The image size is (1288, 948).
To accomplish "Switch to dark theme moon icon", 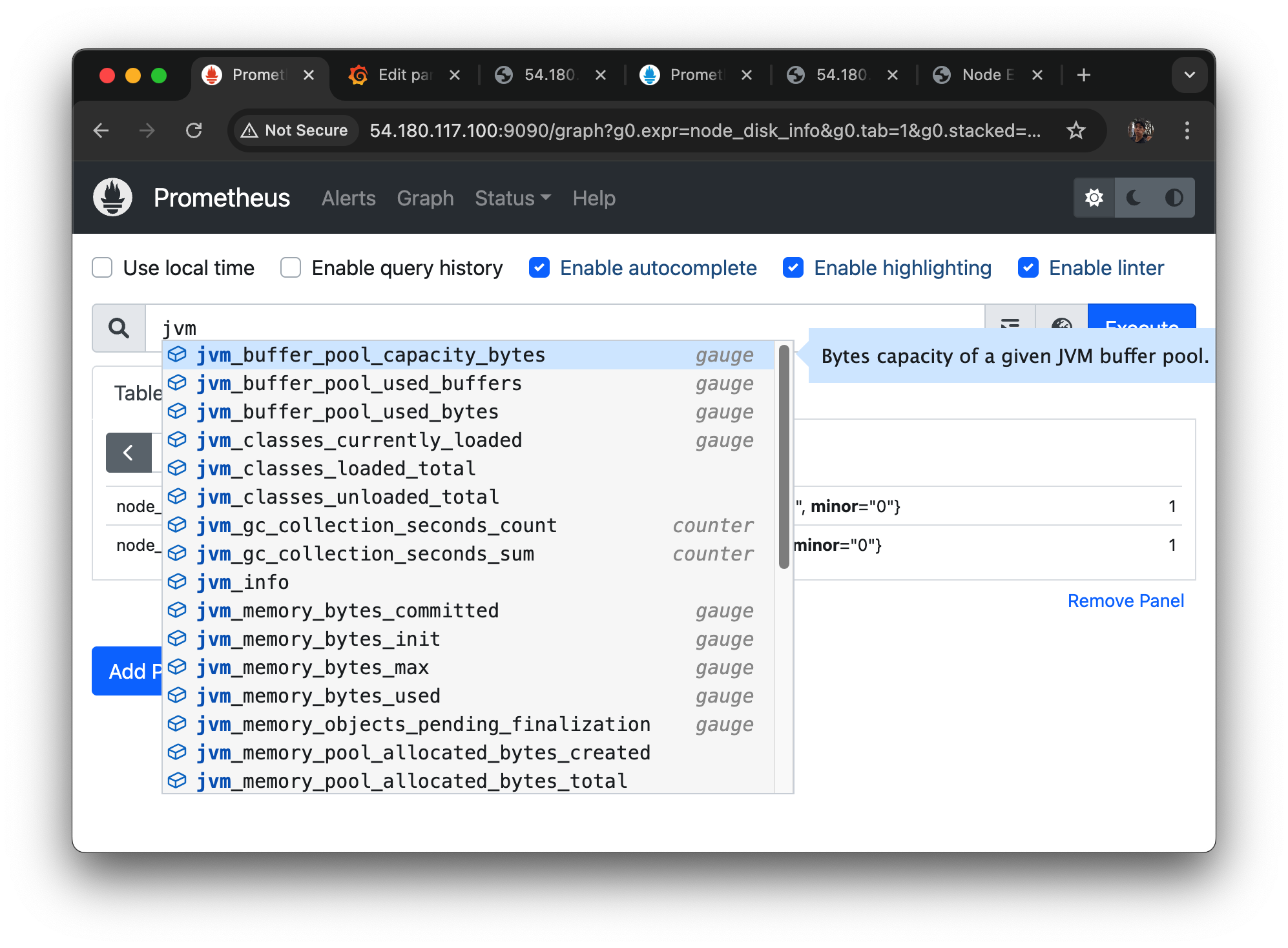I will pyautogui.click(x=1134, y=198).
